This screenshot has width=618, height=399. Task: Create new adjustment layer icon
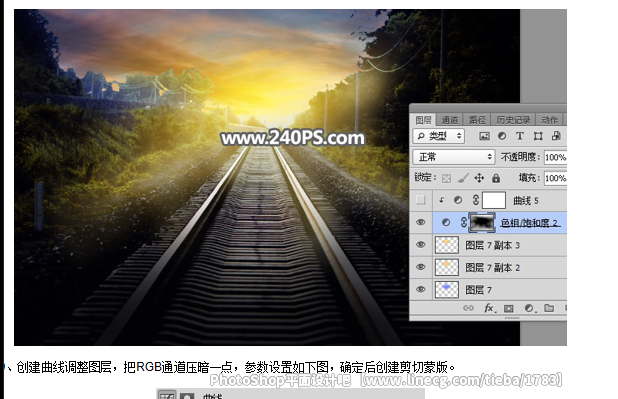pyautogui.click(x=529, y=308)
